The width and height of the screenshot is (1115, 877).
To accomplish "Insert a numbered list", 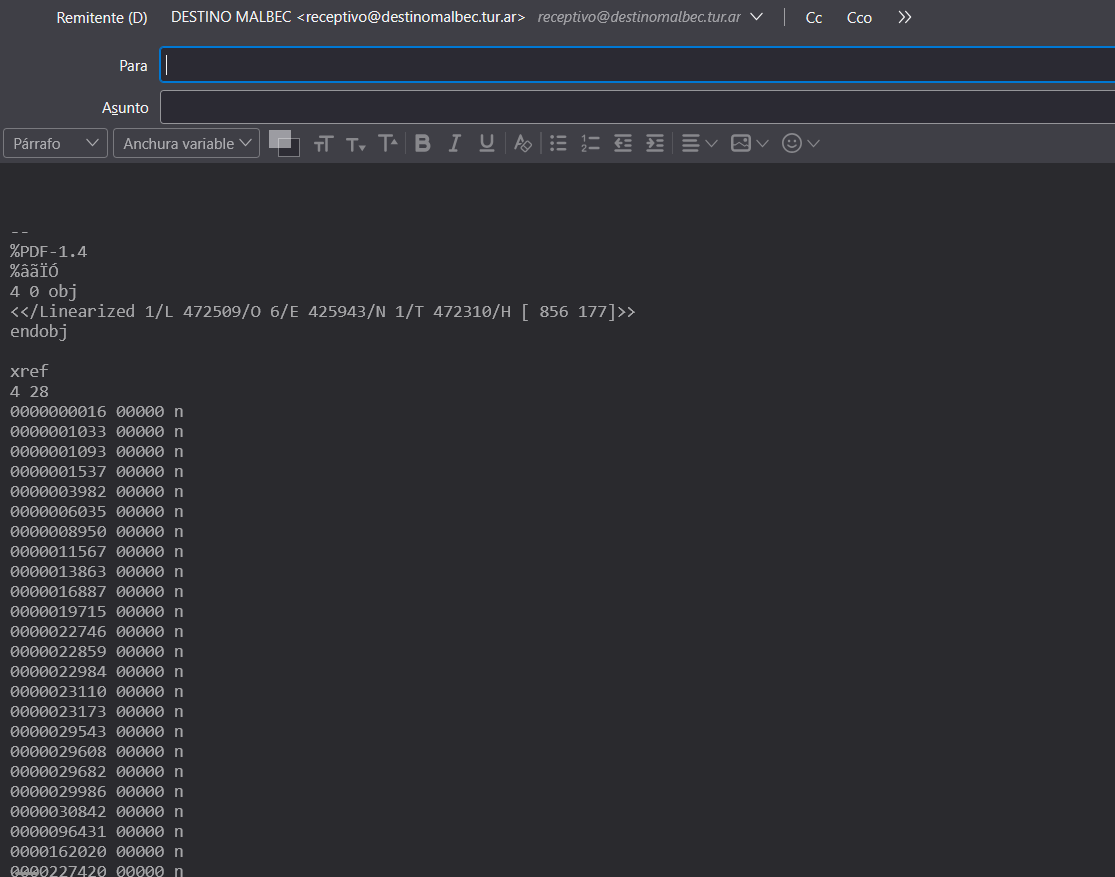I will click(x=590, y=143).
